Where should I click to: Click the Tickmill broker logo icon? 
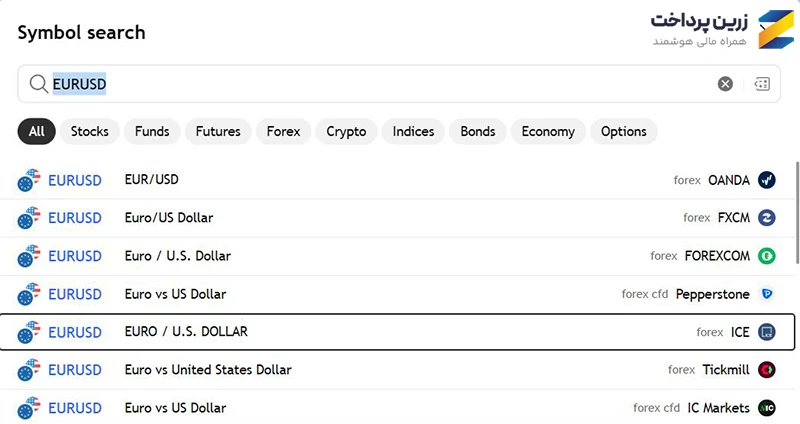click(766, 369)
